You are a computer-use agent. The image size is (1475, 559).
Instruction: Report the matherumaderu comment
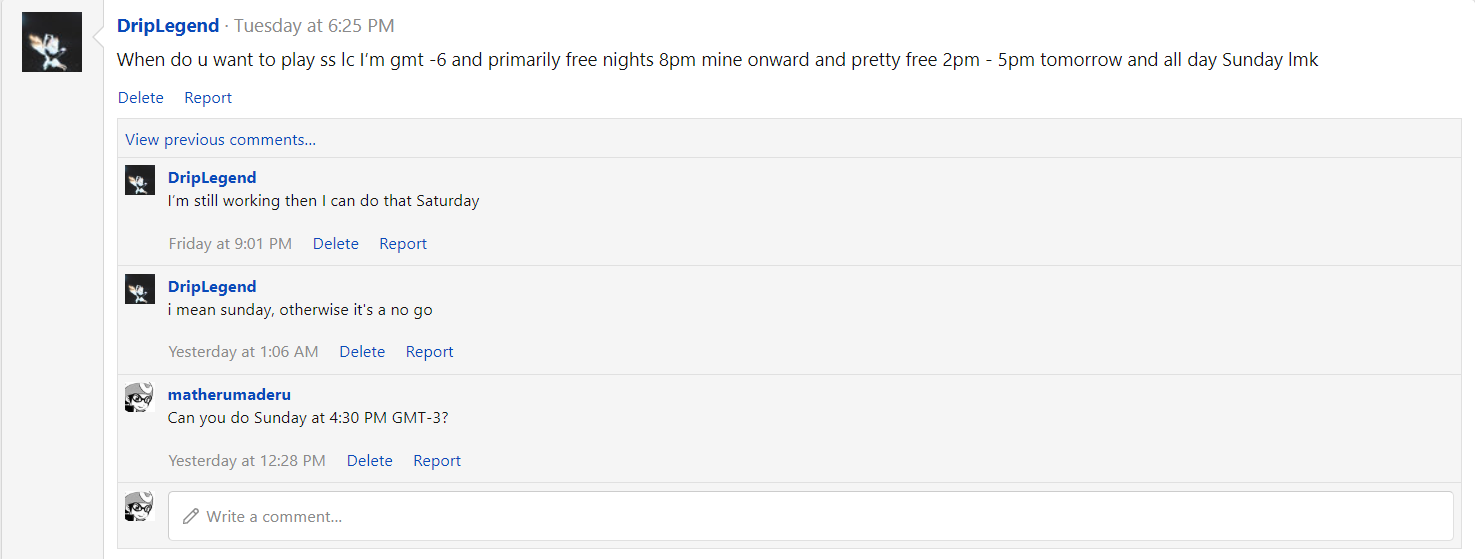tap(437, 461)
